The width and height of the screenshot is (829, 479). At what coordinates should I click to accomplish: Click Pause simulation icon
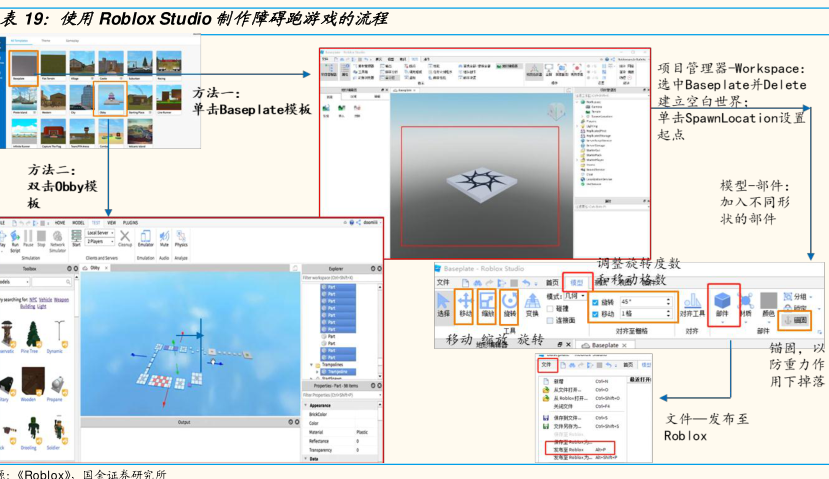(28, 238)
